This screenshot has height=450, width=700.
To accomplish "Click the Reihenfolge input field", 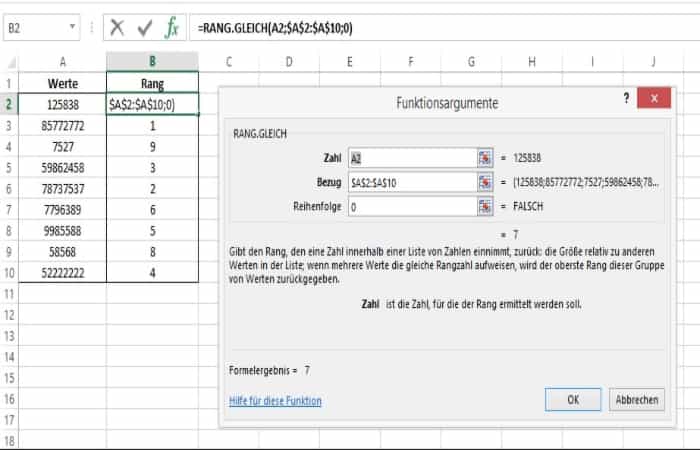I will point(412,207).
